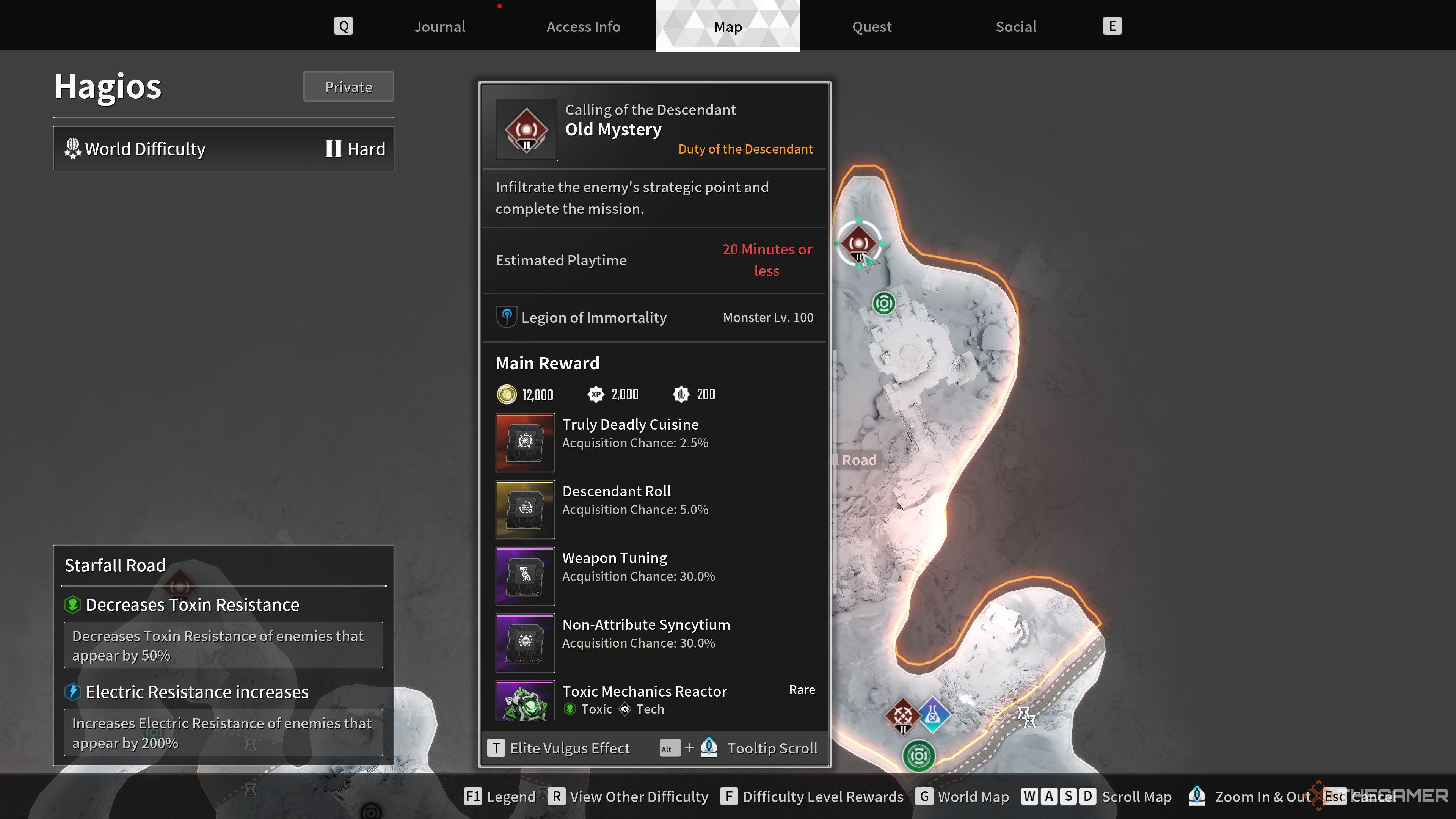Viewport: 1456px width, 819px height.
Task: Switch to the Journal tab
Action: [x=440, y=26]
